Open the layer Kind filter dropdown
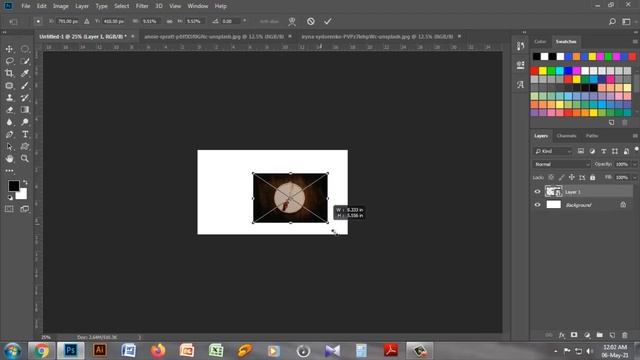Screen dimensions: 640x360 [553, 151]
